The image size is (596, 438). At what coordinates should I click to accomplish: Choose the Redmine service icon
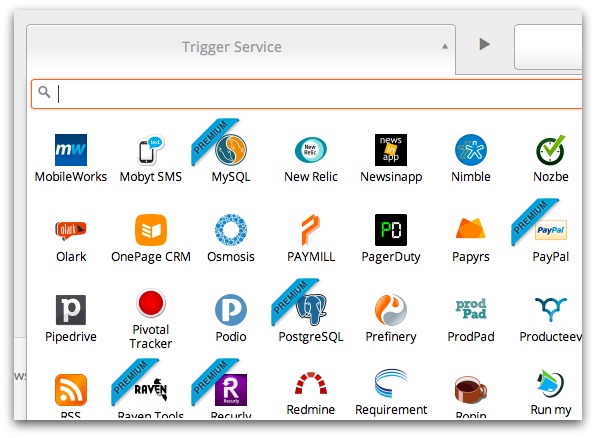(311, 383)
